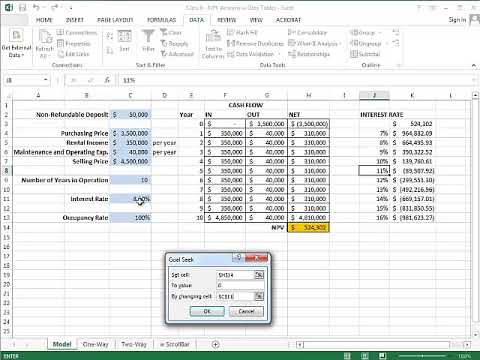Open Properties in Connections group
480x360 pixels.
click(x=74, y=43)
